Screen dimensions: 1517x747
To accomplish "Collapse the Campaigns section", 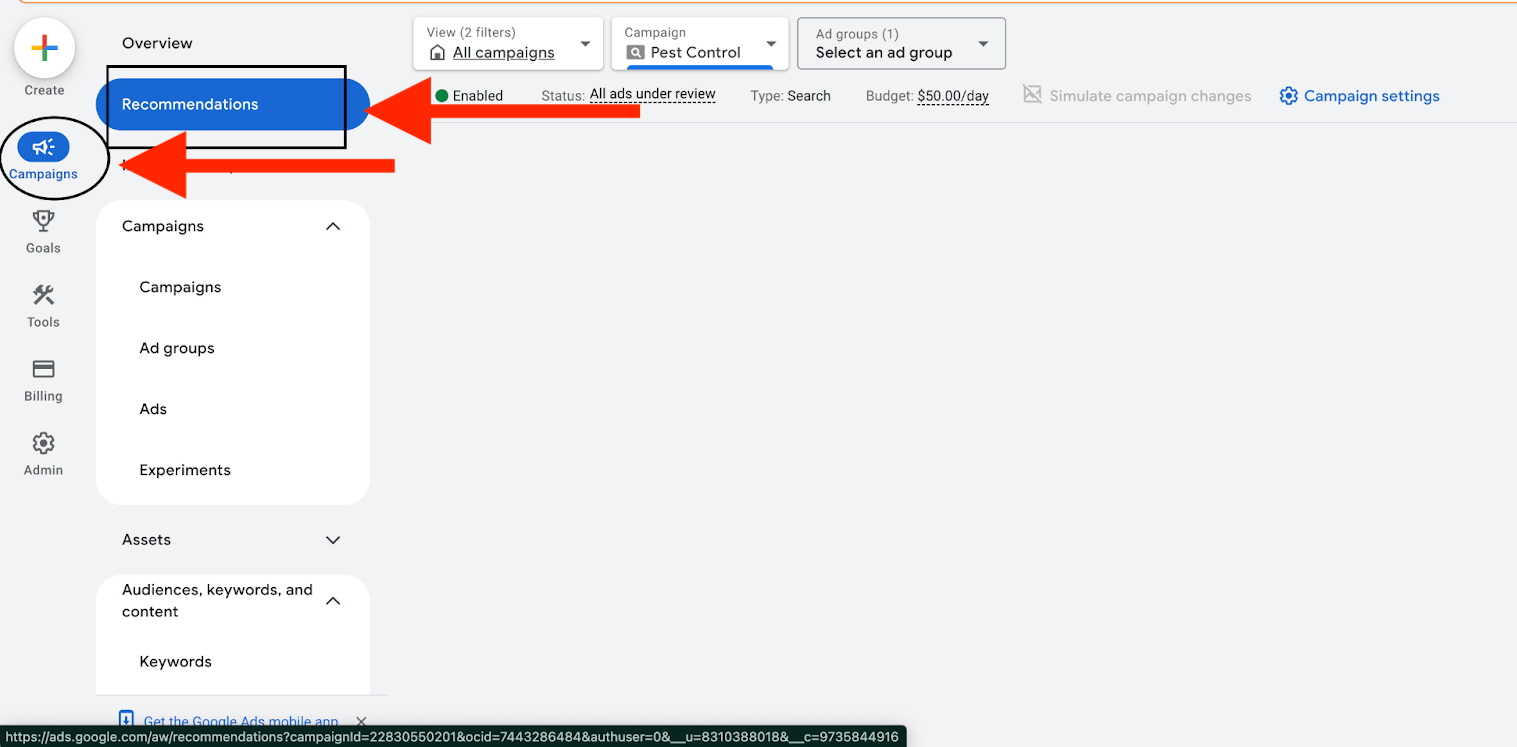I will click(x=333, y=227).
